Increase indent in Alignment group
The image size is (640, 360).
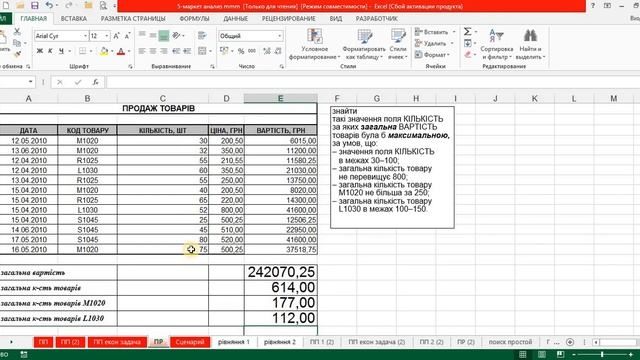click(187, 51)
